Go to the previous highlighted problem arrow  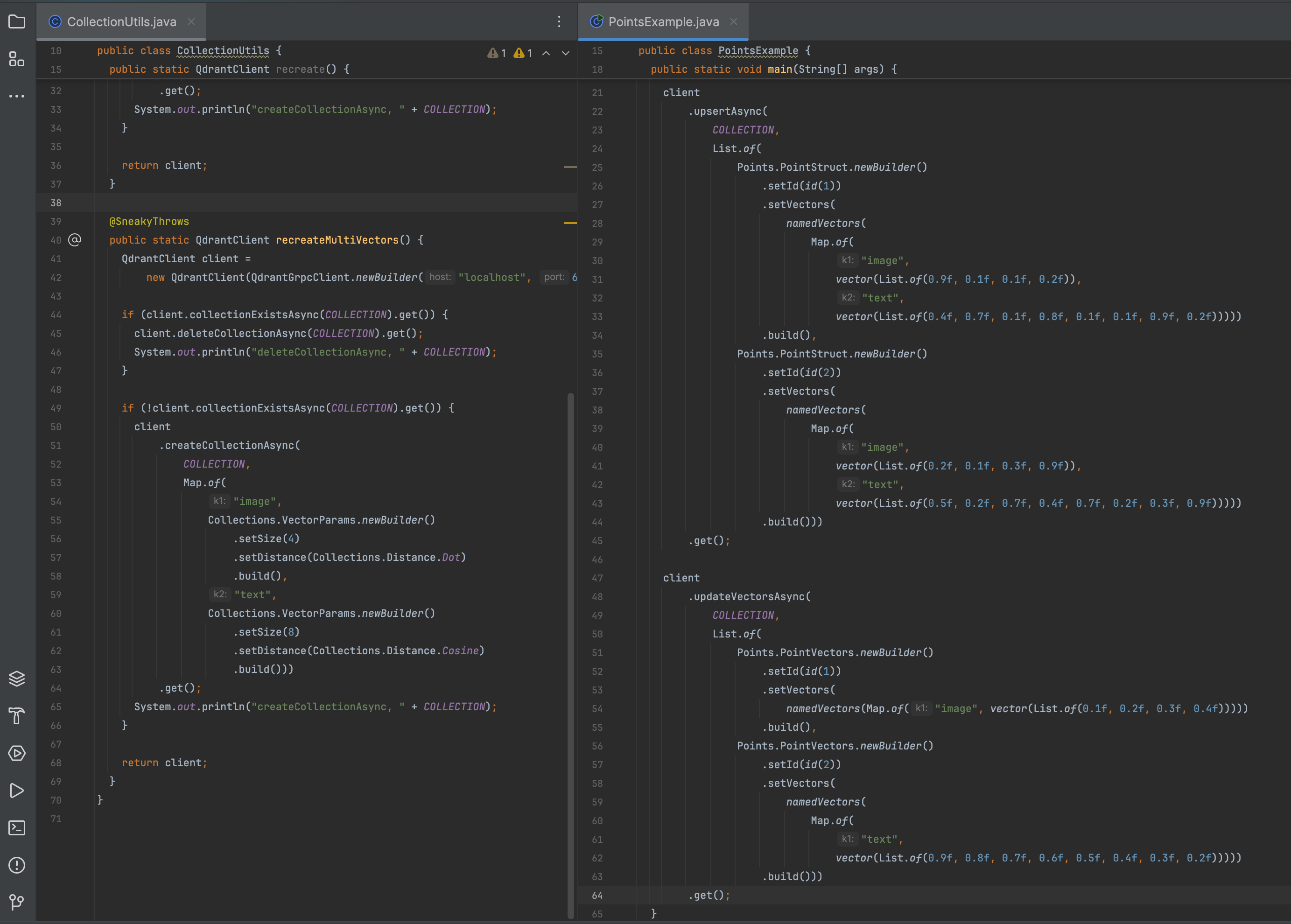click(x=546, y=53)
